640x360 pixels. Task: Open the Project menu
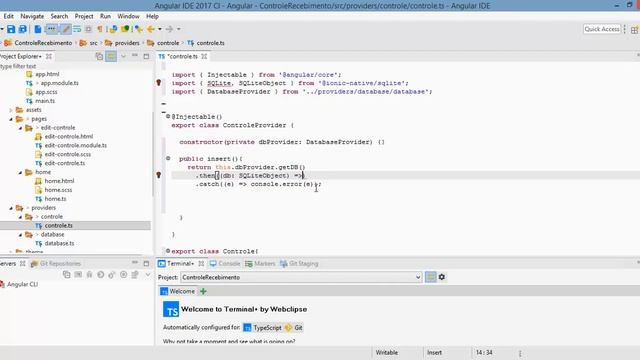(84, 16)
